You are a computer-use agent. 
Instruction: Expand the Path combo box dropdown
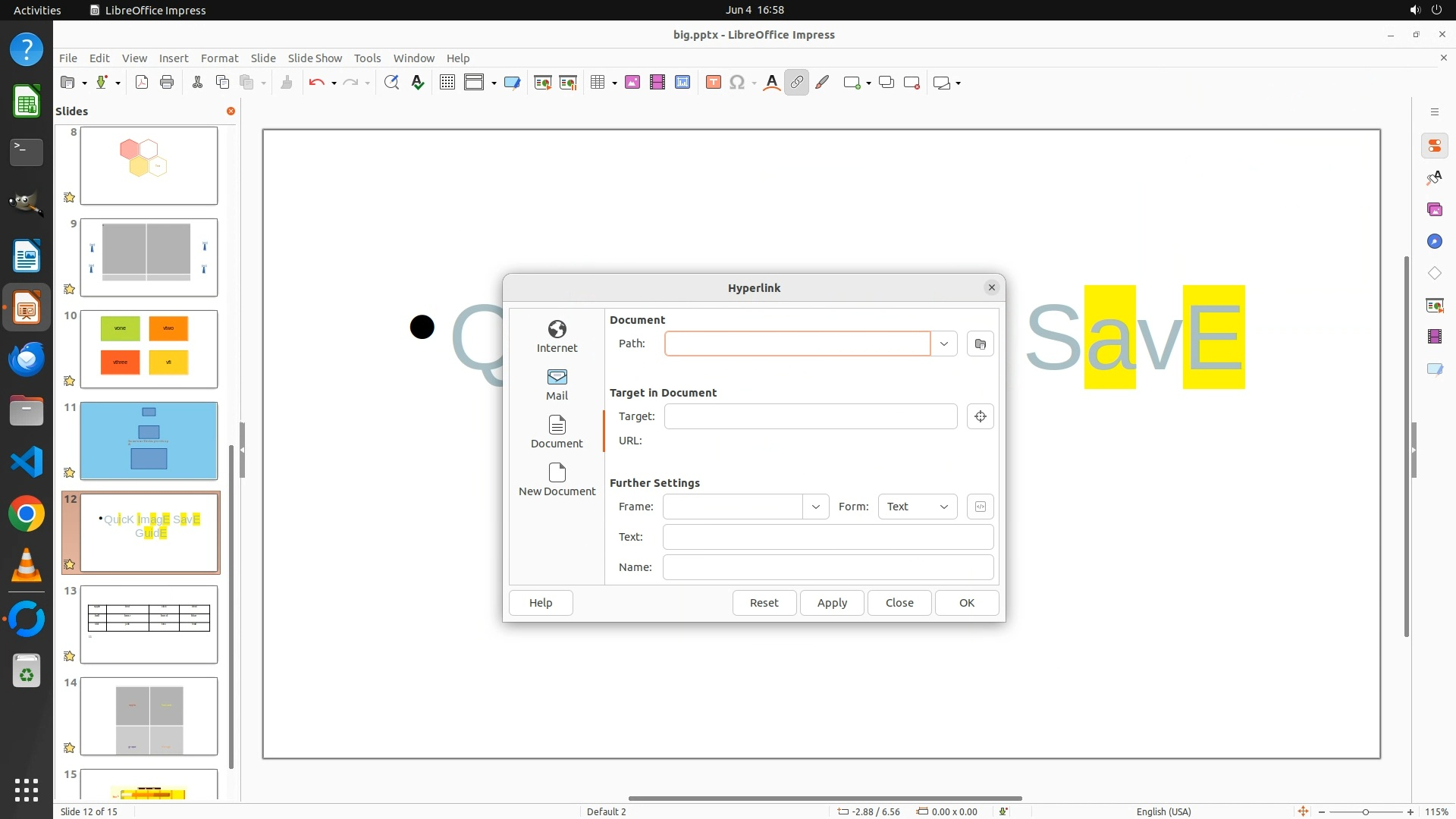pos(943,344)
